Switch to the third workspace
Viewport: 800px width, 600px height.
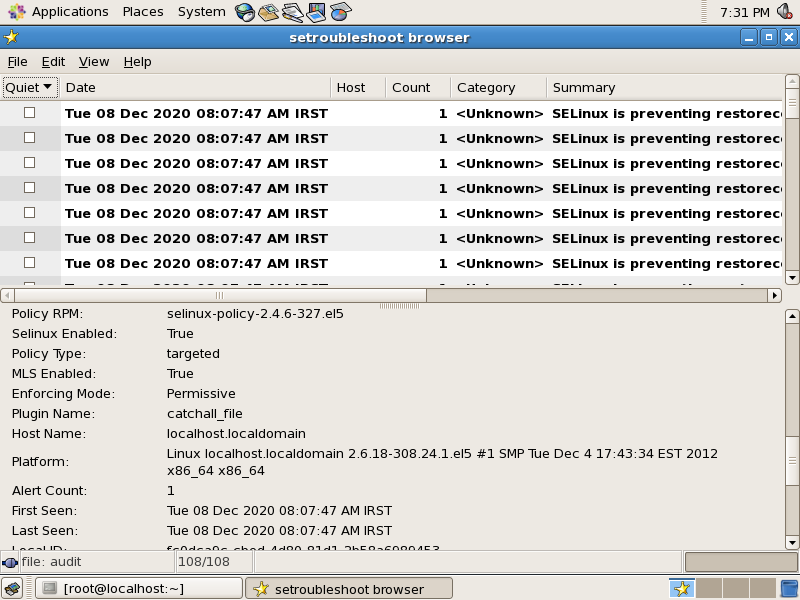[735, 588]
